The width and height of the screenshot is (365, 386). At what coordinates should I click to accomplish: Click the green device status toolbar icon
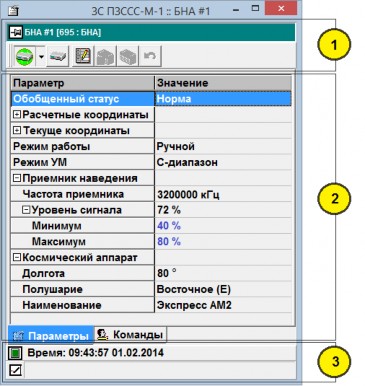coord(24,56)
